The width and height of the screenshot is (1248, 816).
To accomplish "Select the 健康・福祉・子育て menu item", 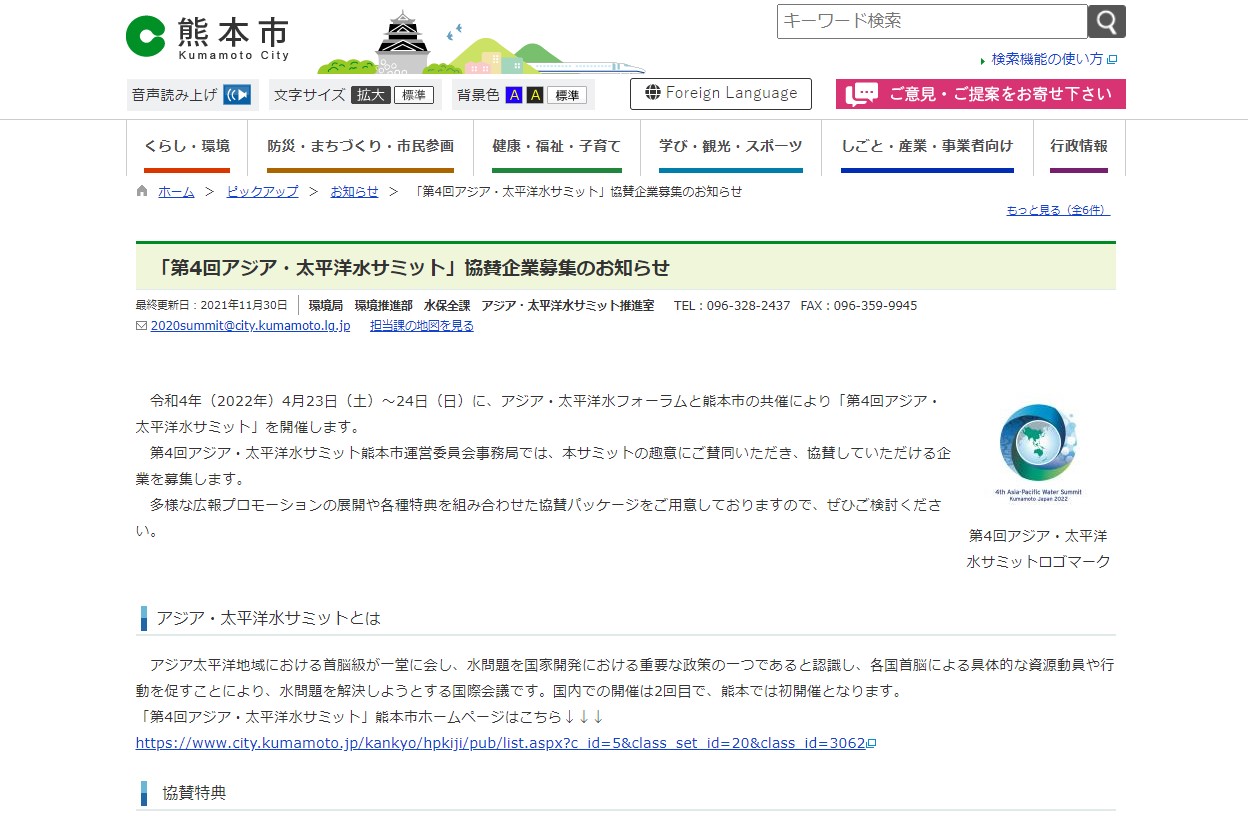I will point(556,146).
